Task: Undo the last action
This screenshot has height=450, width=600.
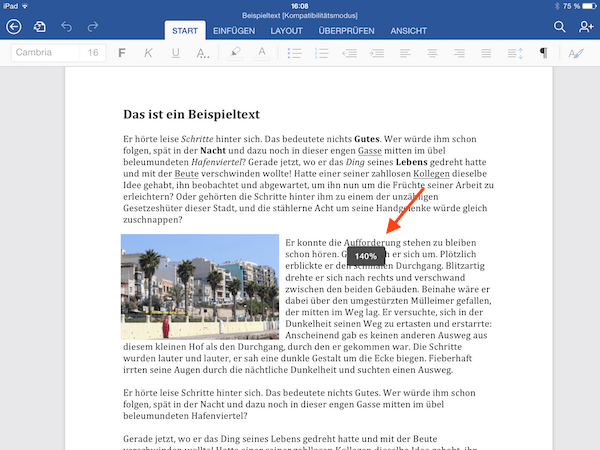Action: [x=67, y=27]
